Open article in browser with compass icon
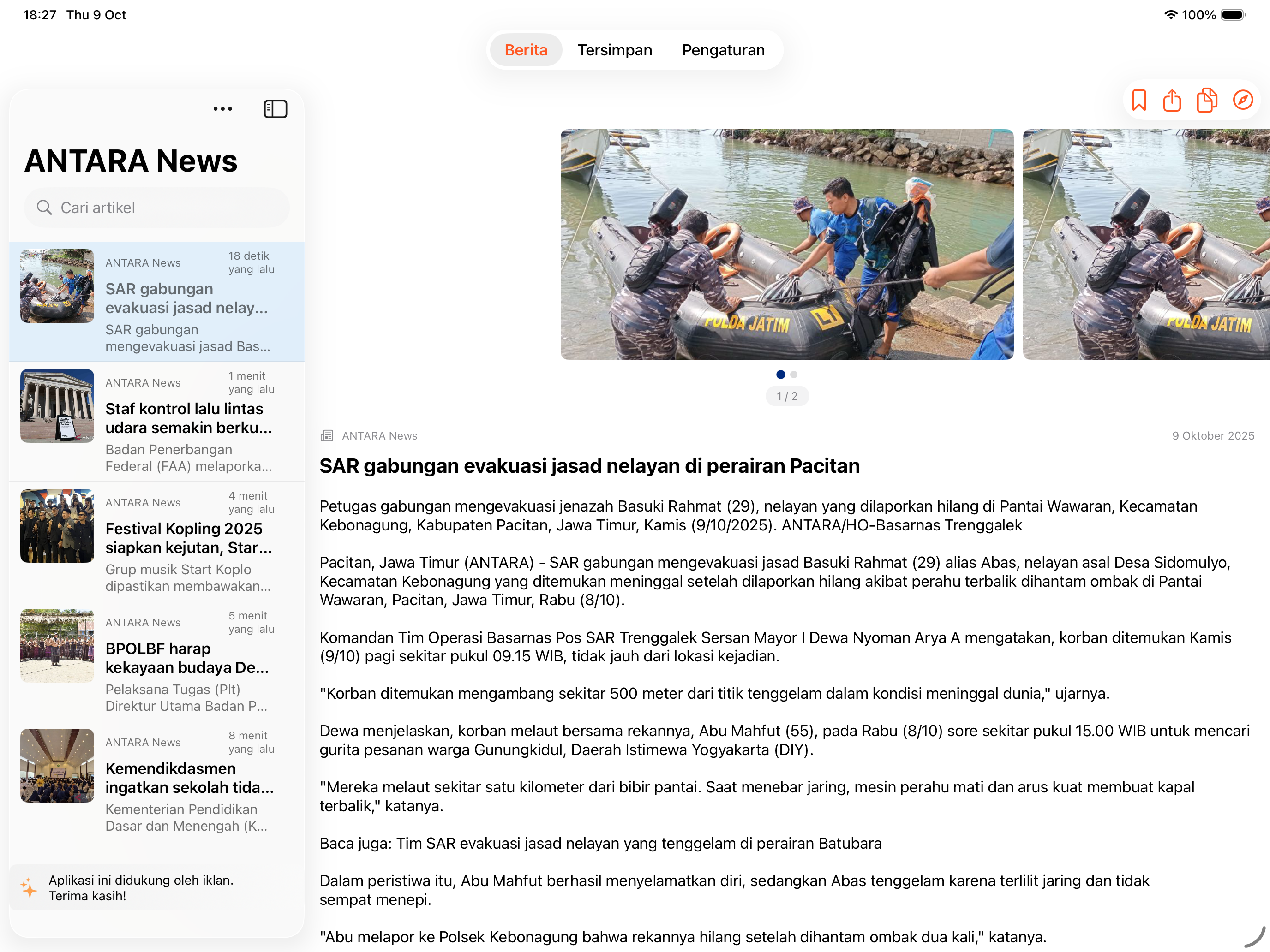The image size is (1270, 952). click(1243, 100)
